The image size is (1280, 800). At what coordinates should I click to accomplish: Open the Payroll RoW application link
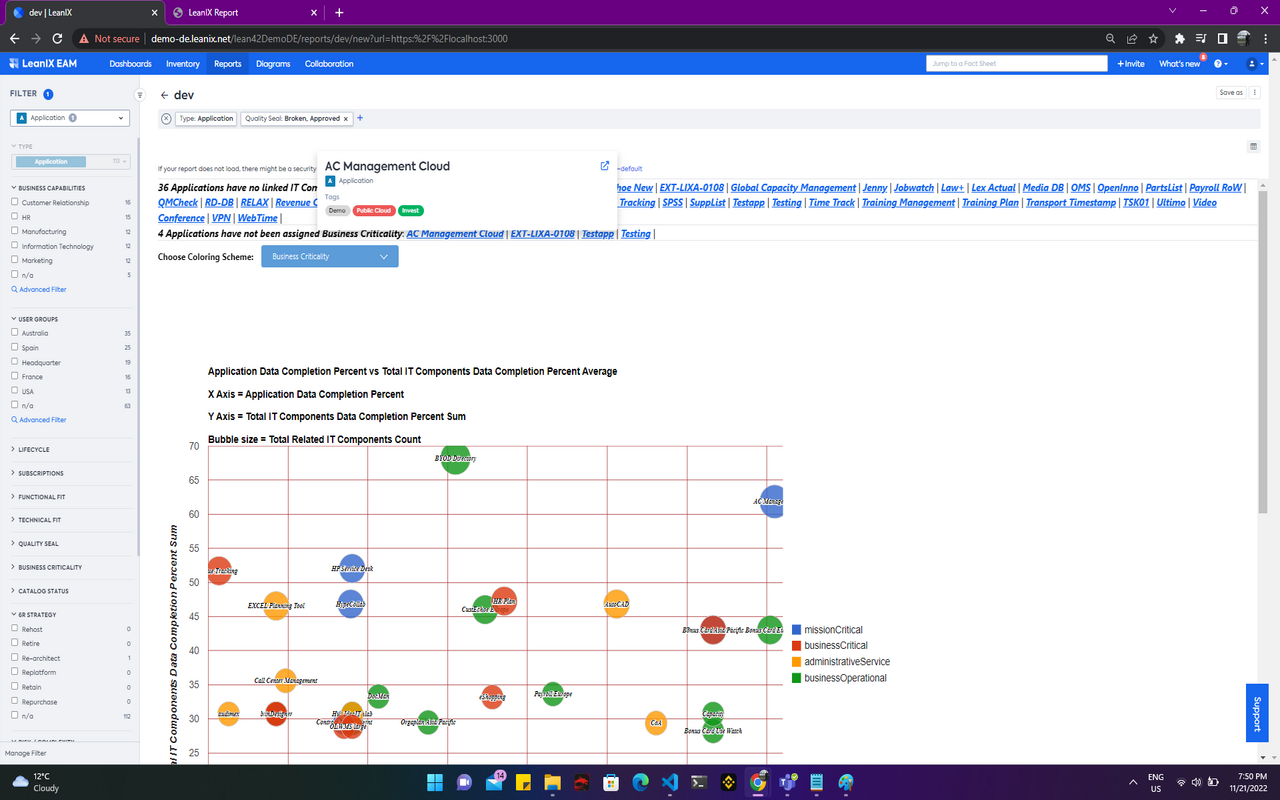[1215, 188]
